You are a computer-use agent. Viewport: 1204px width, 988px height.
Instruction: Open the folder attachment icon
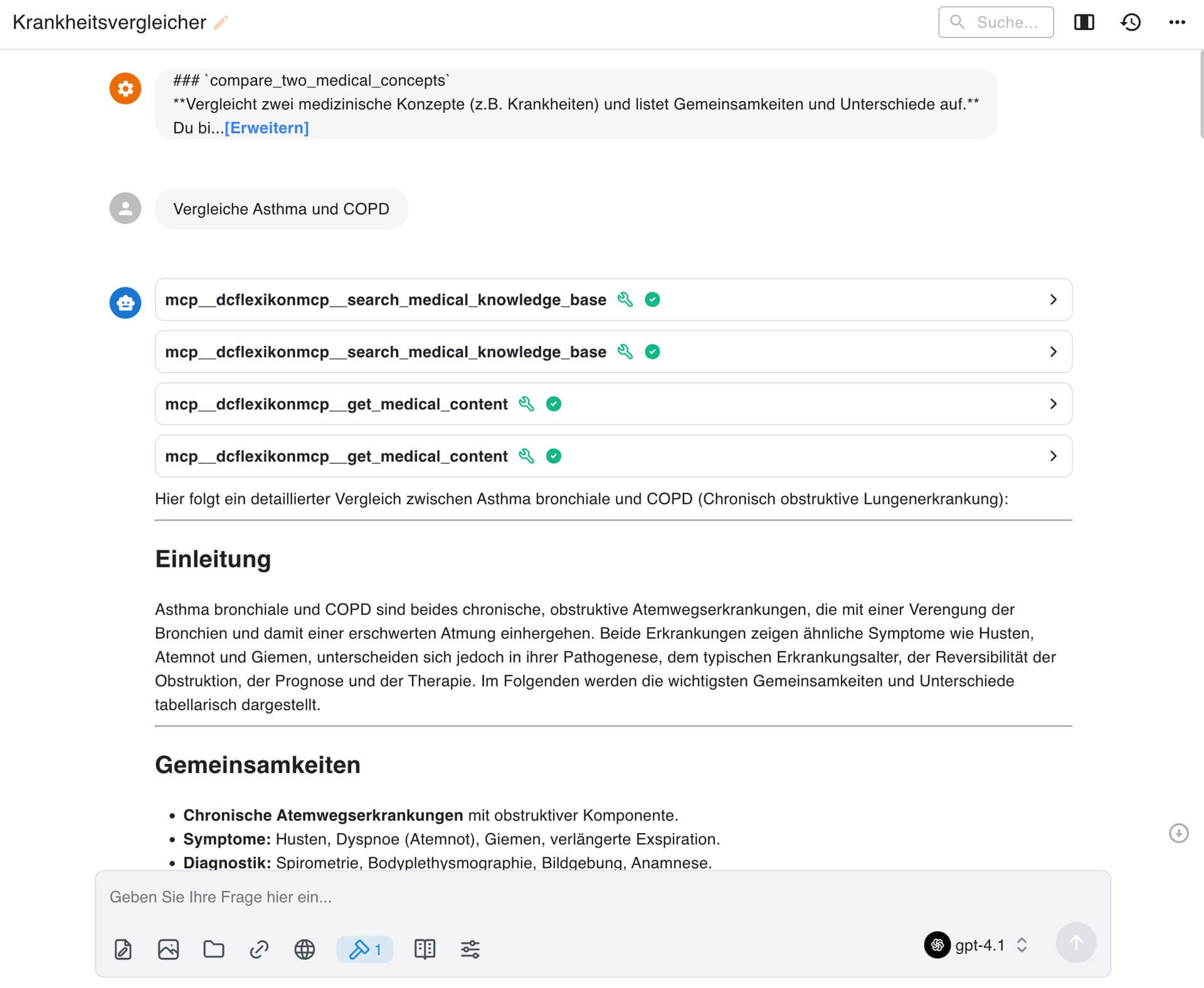click(x=214, y=949)
